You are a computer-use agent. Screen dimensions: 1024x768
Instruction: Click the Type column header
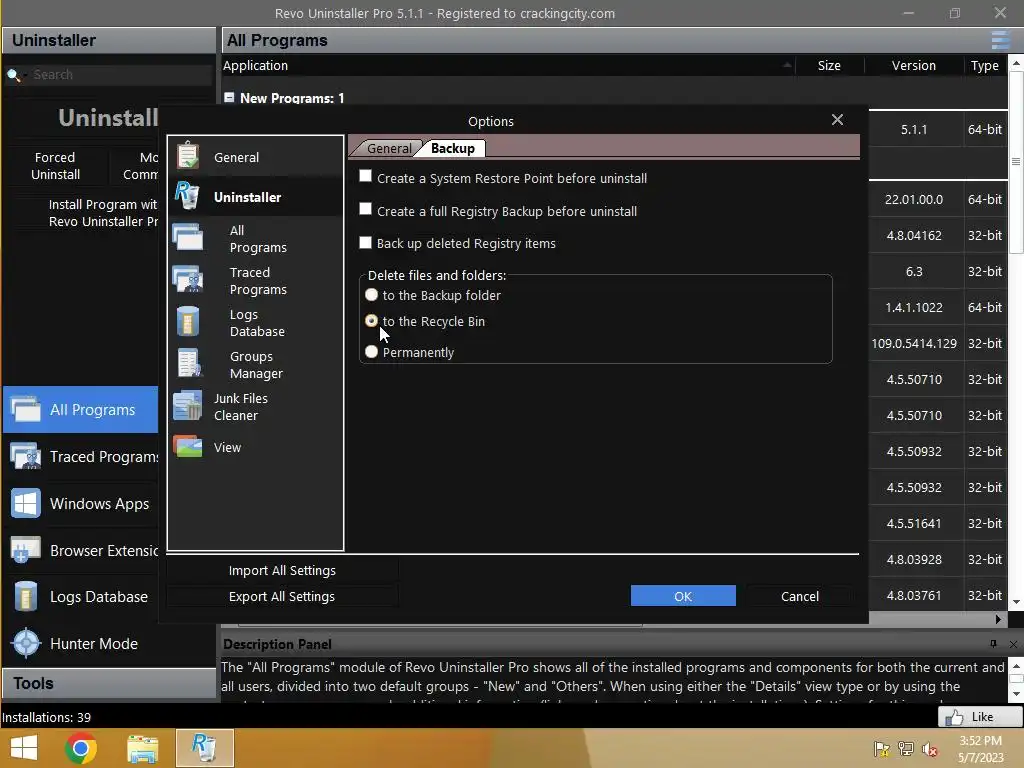pyautogui.click(x=984, y=65)
